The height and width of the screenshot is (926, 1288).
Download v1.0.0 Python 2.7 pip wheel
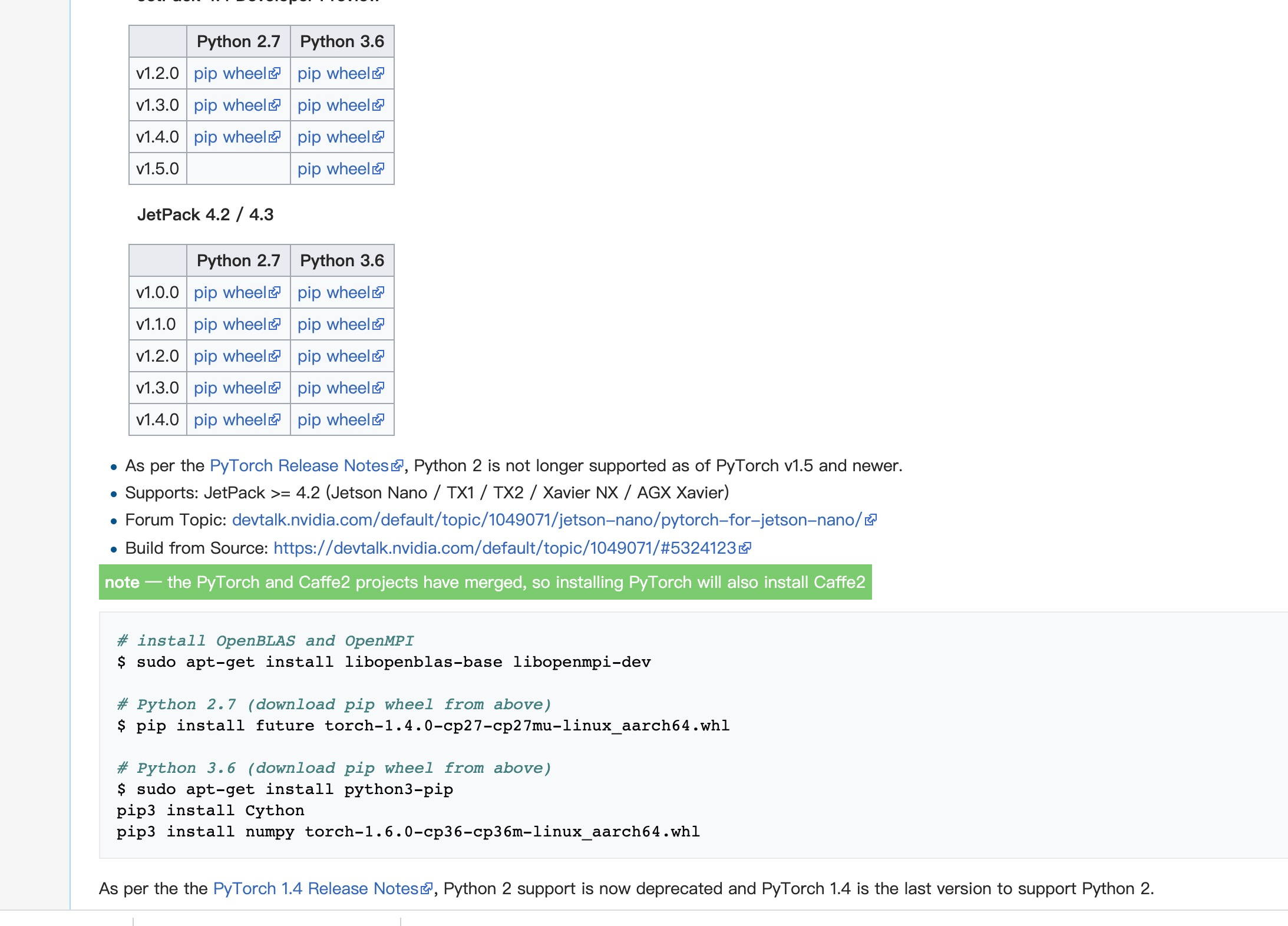click(x=230, y=293)
